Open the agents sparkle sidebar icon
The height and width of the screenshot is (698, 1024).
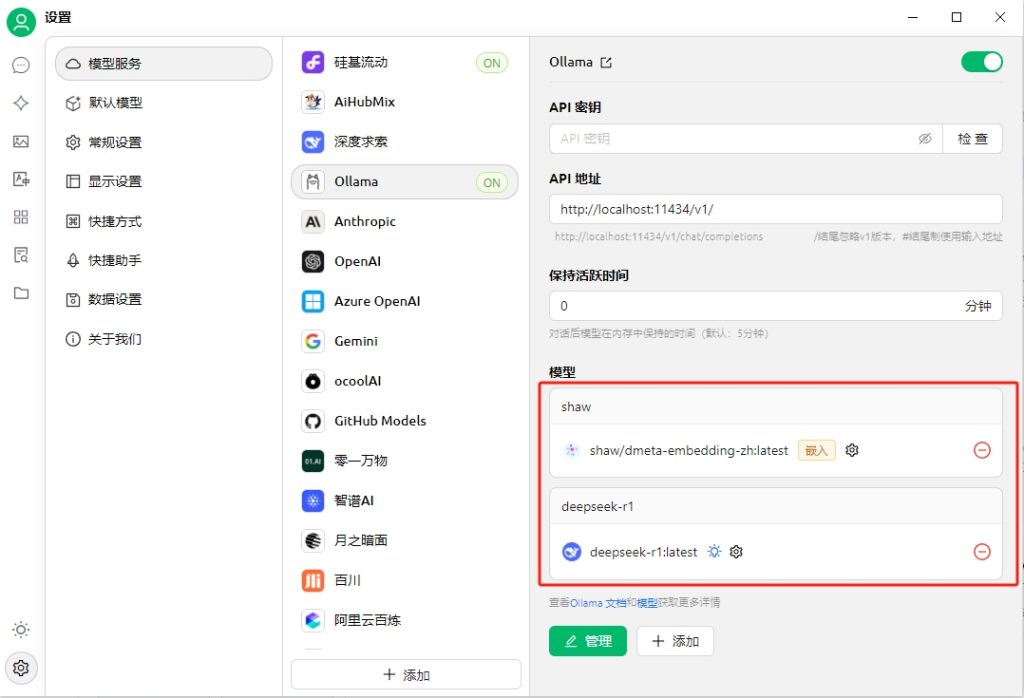coord(21,103)
